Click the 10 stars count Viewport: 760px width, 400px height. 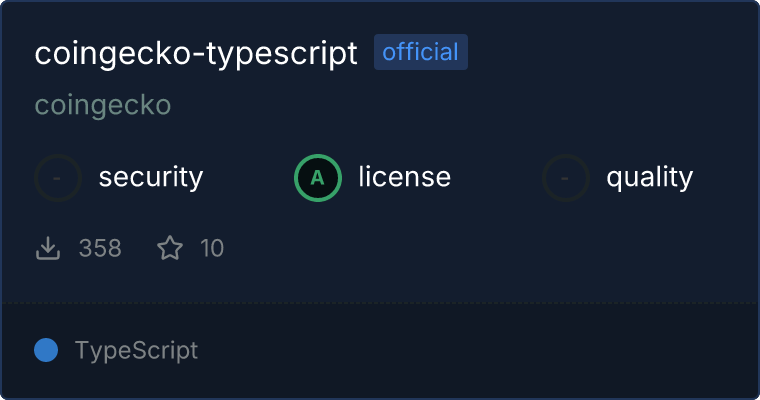[212, 248]
